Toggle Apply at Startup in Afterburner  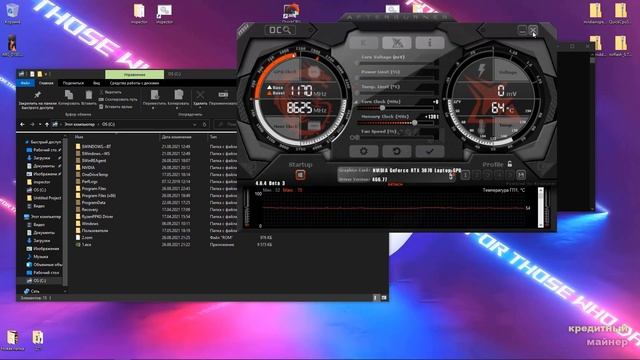pos(300,175)
